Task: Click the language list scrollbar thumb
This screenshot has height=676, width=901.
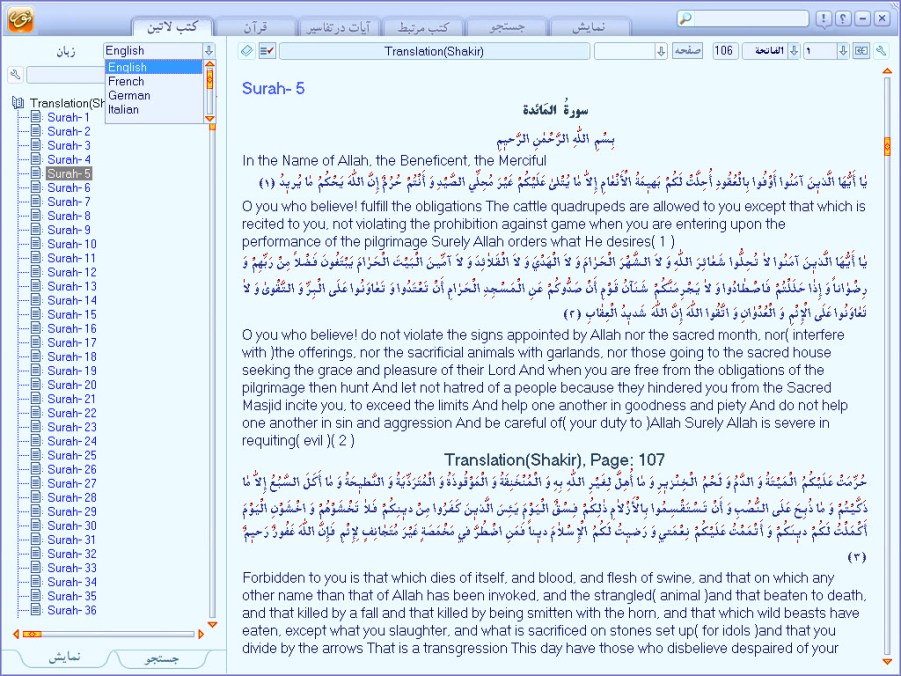Action: click(x=210, y=78)
